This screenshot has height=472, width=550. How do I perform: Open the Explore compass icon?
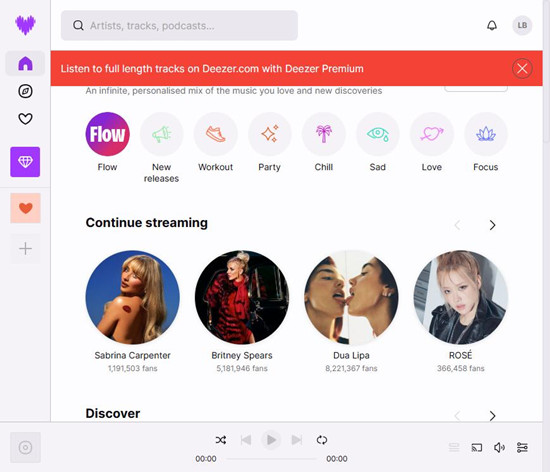(x=25, y=91)
